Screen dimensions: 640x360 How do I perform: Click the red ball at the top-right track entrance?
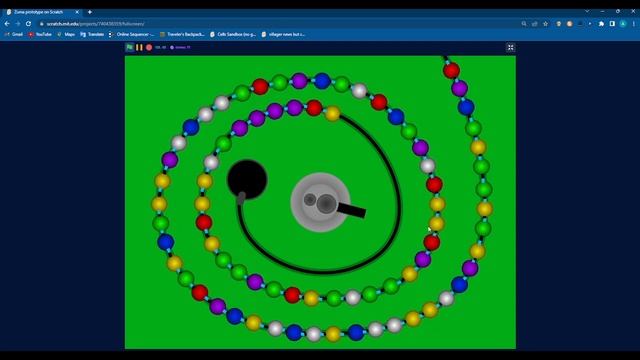[451, 70]
